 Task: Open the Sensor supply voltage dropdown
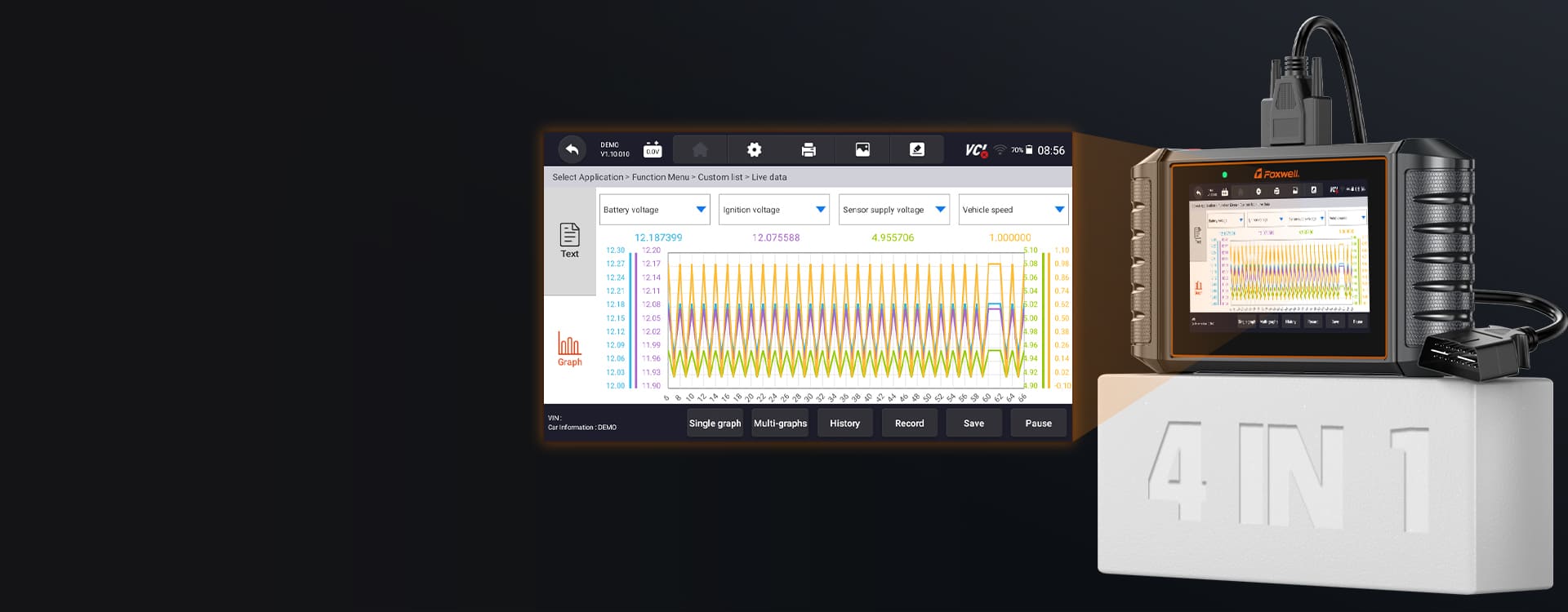[x=893, y=210]
